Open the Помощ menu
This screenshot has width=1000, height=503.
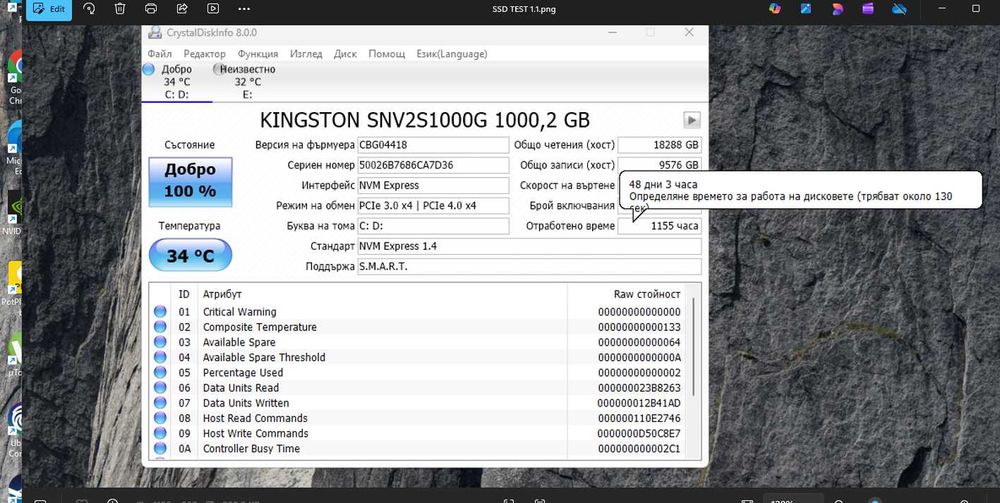coord(386,54)
